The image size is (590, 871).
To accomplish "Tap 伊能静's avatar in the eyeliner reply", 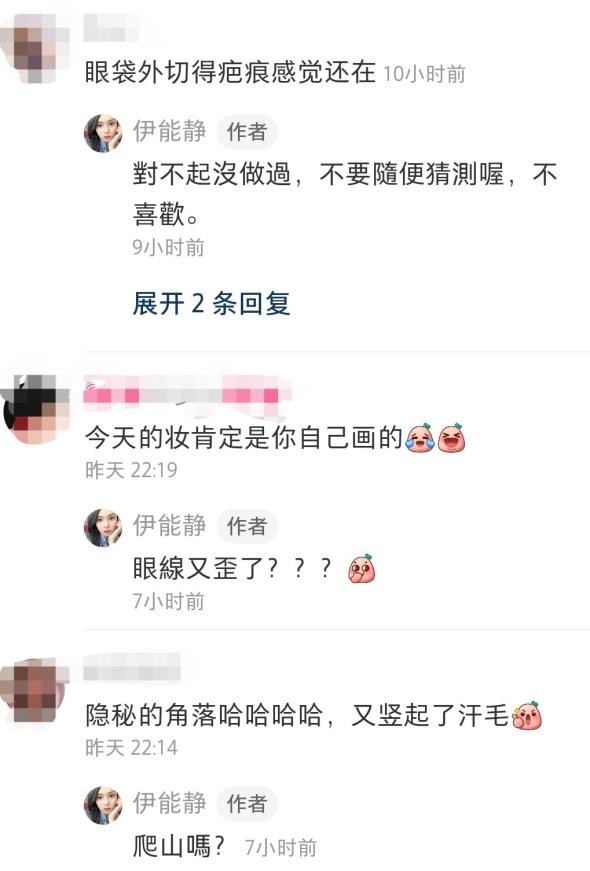I will (x=103, y=528).
